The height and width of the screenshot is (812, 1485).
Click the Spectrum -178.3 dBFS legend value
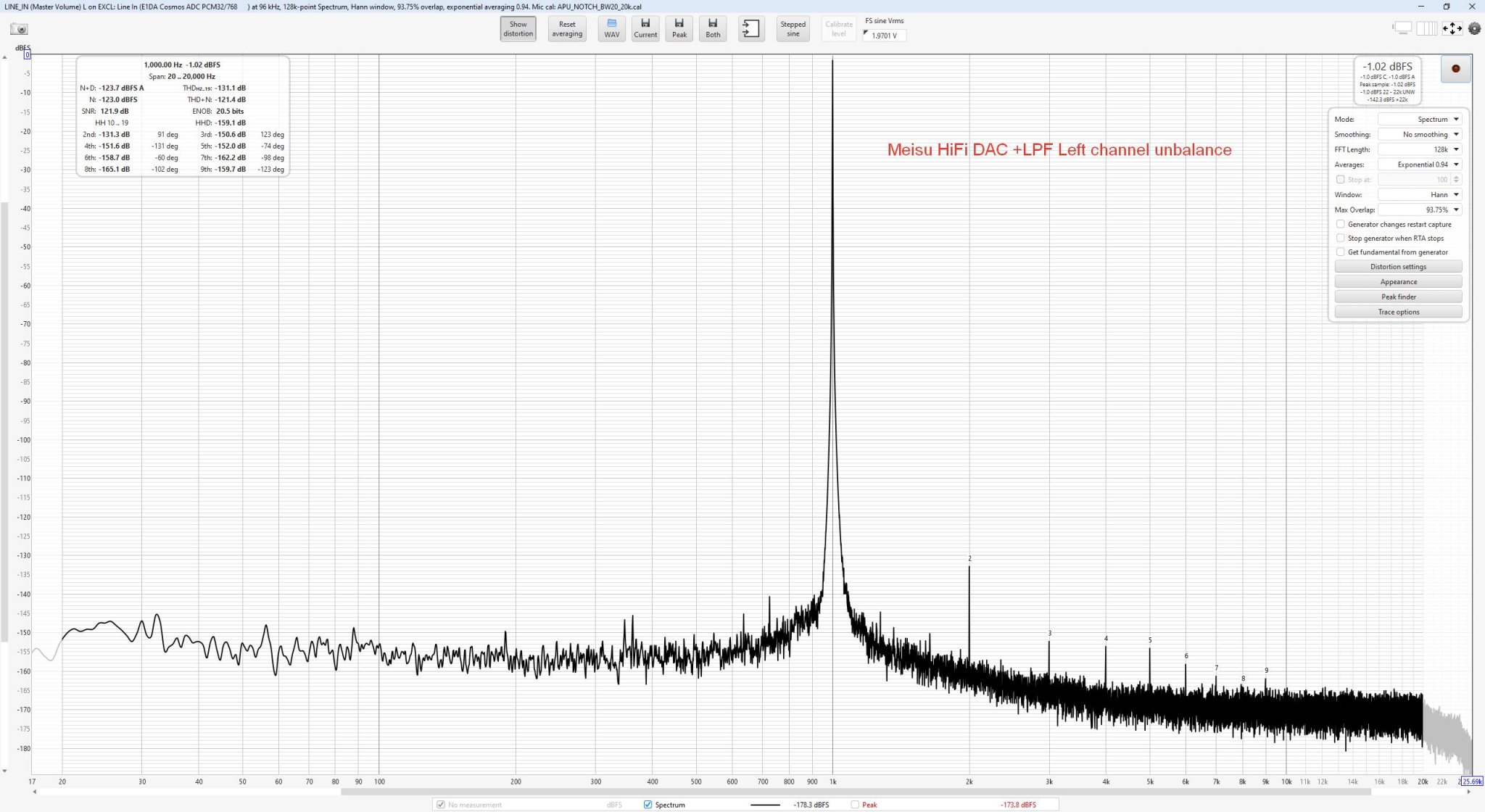pyautogui.click(x=811, y=805)
